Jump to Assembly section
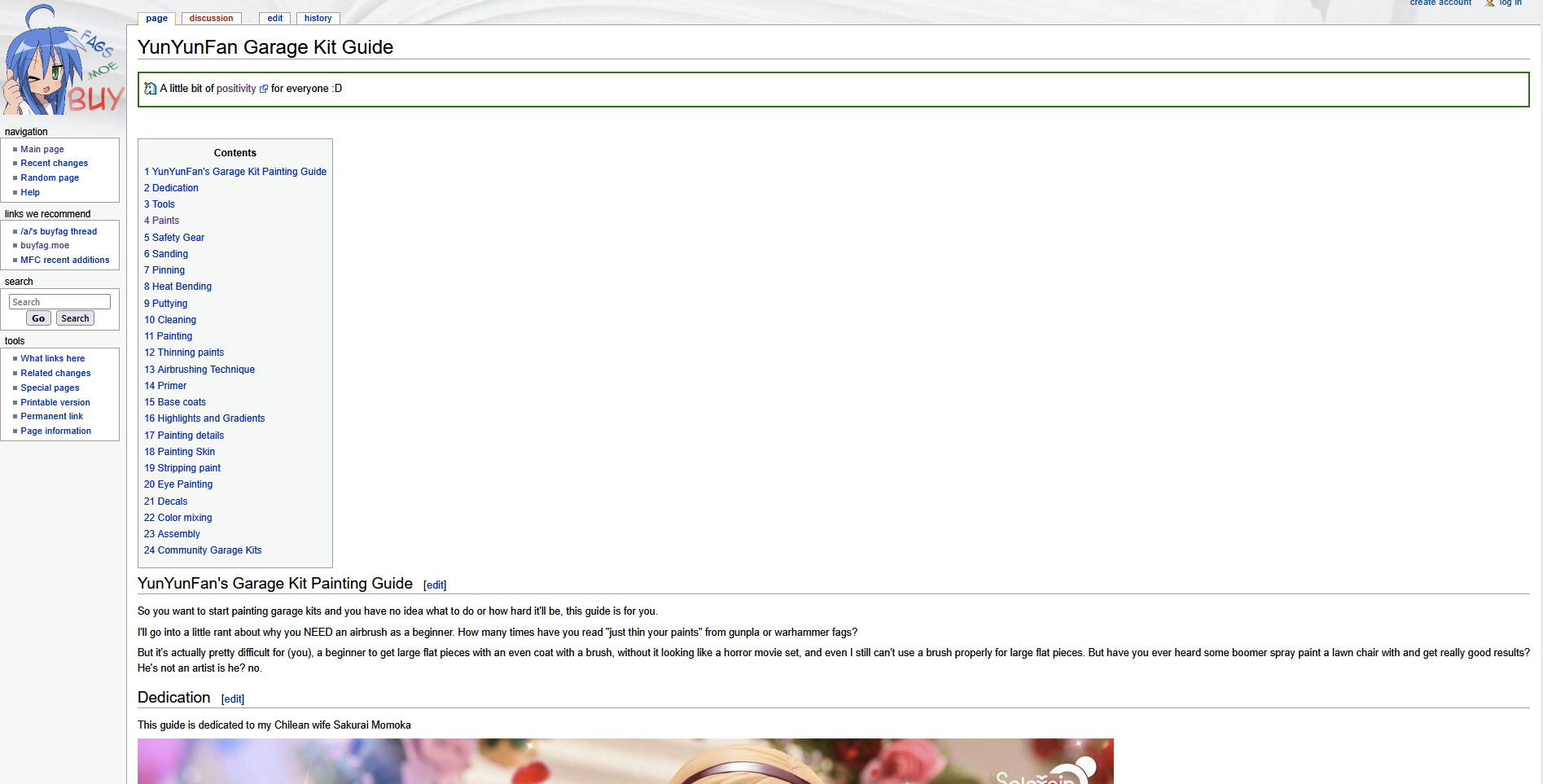This screenshot has height=784, width=1543. (x=172, y=534)
